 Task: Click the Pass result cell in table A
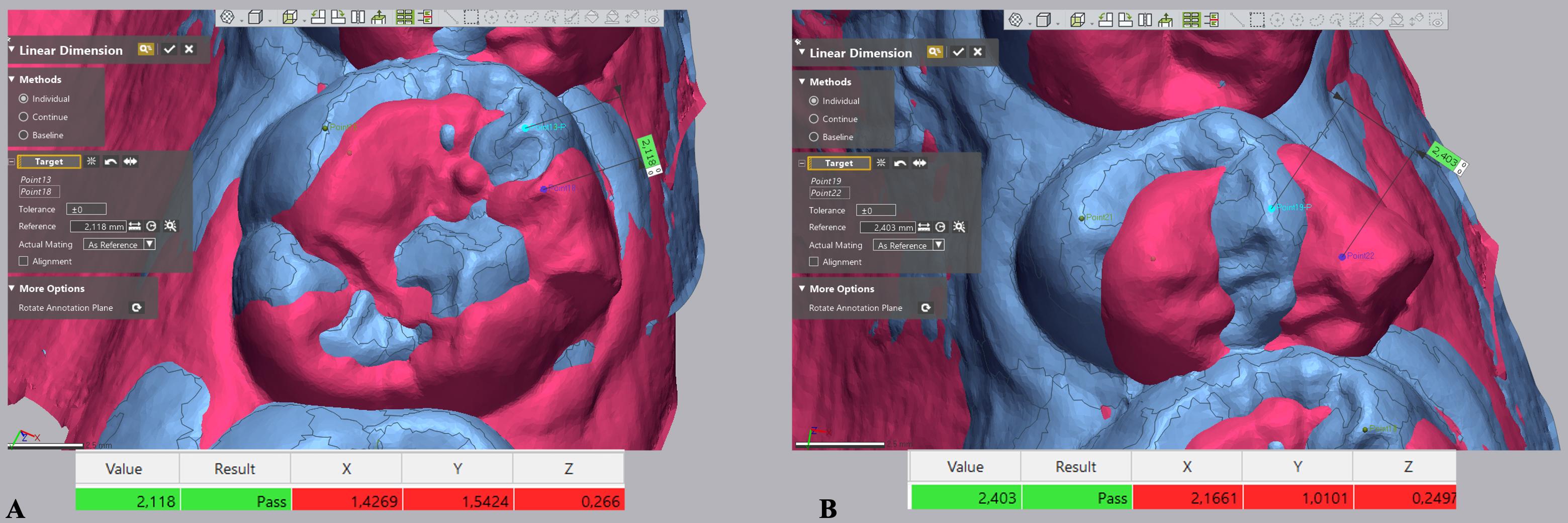(x=236, y=500)
